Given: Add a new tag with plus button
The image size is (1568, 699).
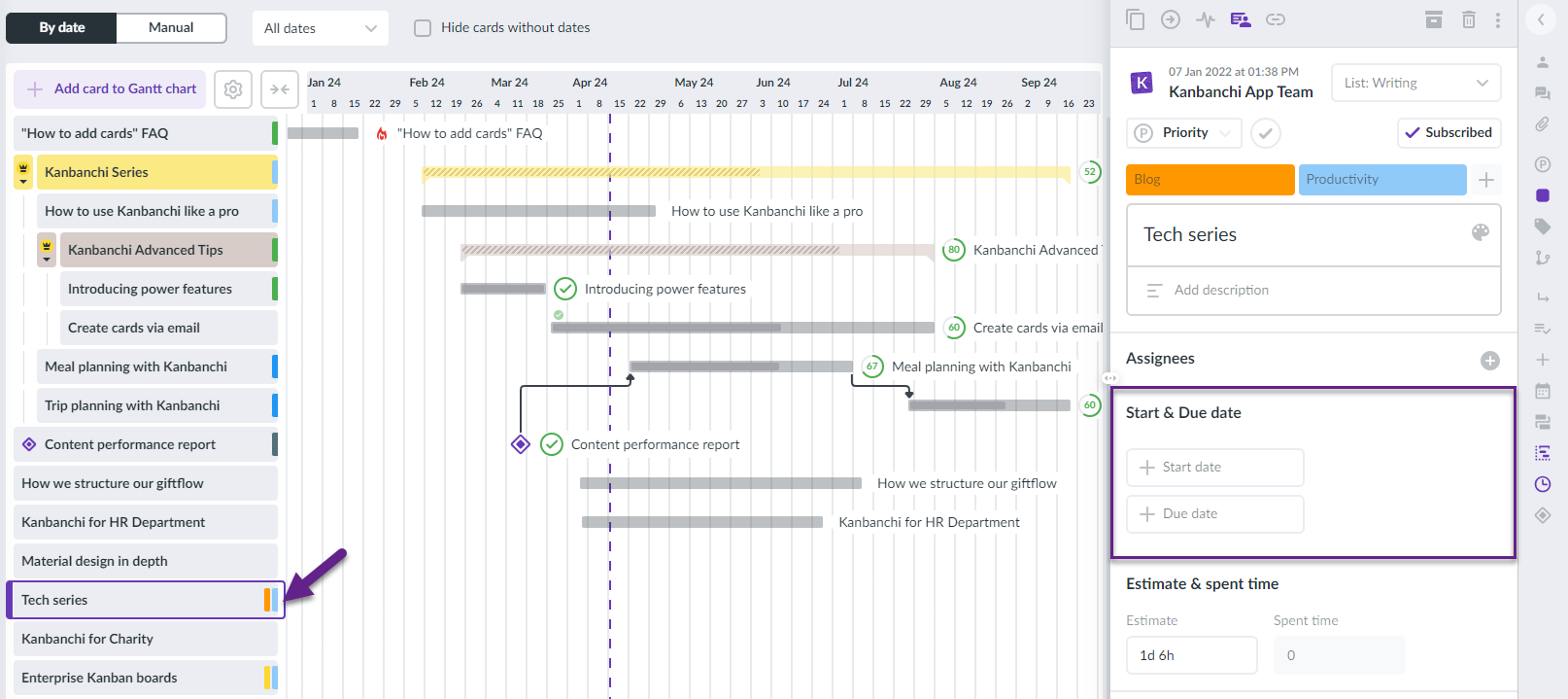Looking at the screenshot, I should point(1486,180).
